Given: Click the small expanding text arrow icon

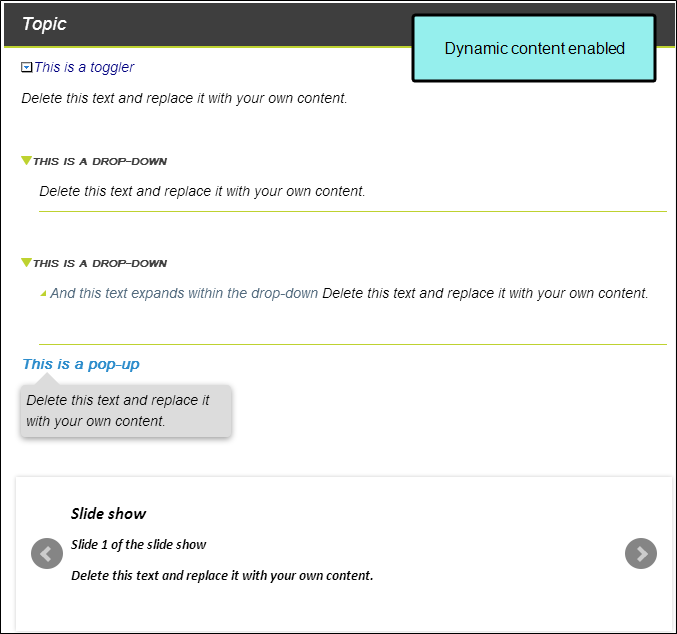Looking at the screenshot, I should tap(43, 294).
